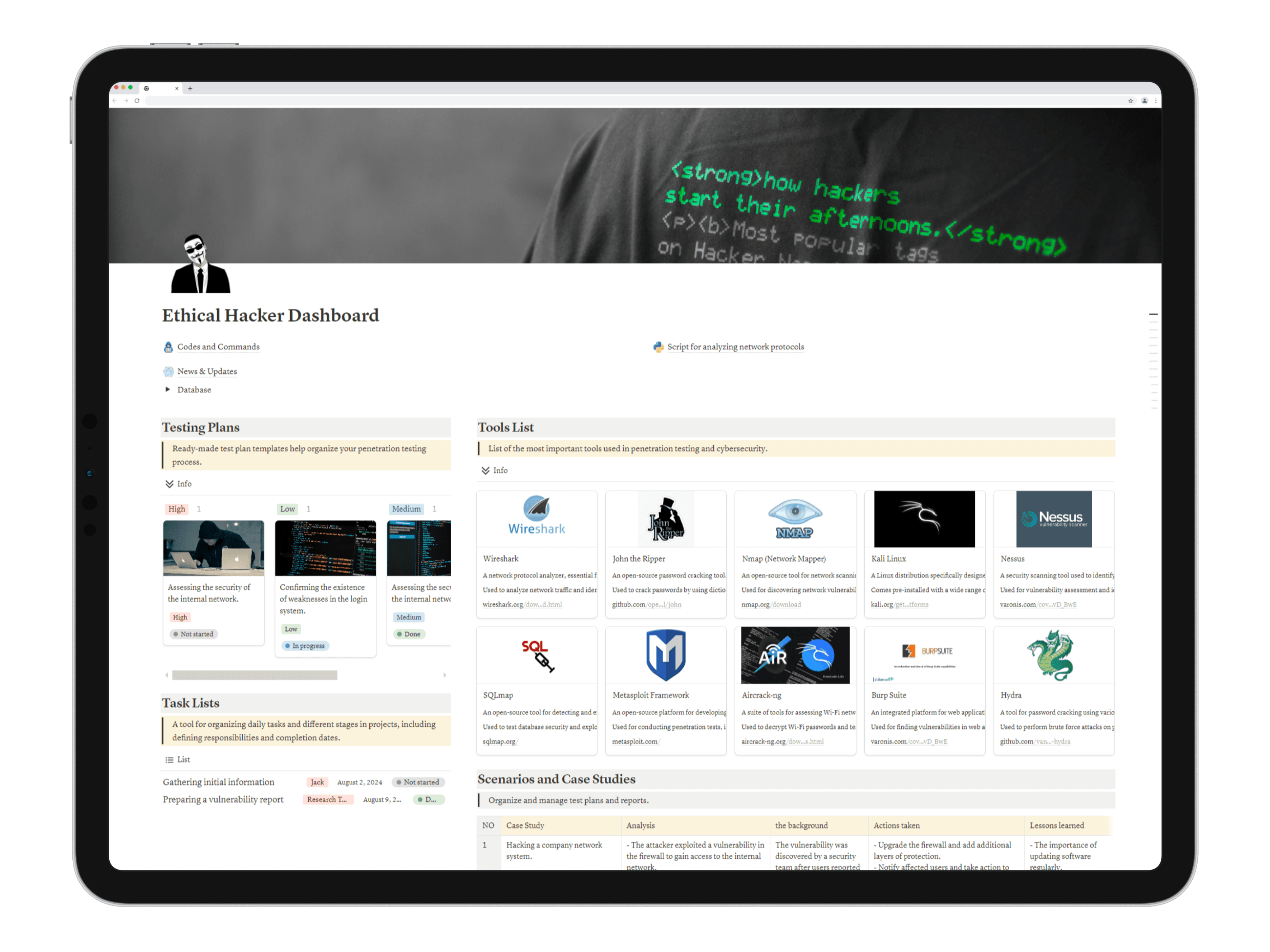Click the browser back arrow

pyautogui.click(x=115, y=100)
